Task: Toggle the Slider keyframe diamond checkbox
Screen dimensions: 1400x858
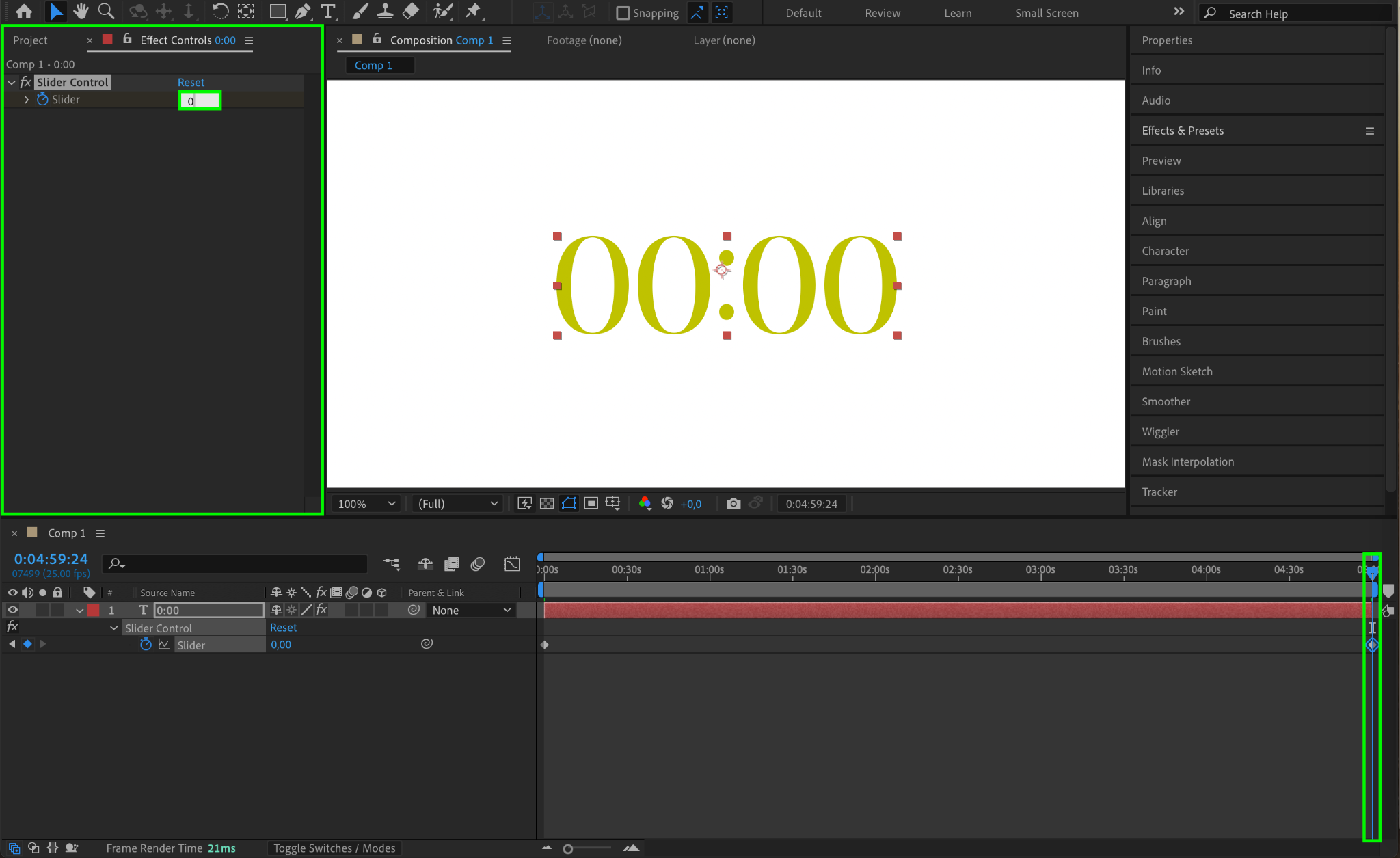Action: point(27,644)
